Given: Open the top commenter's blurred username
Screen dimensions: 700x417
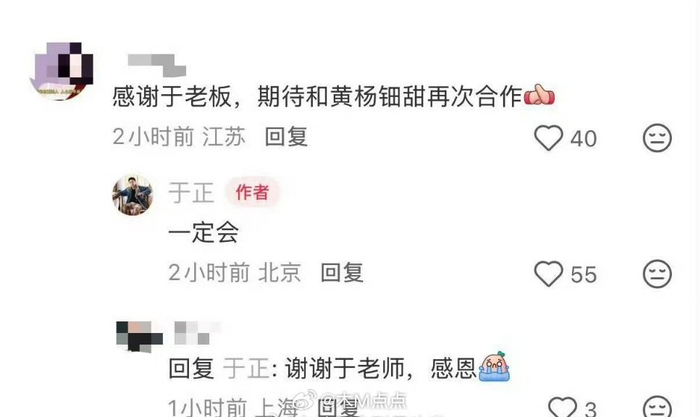Looking at the screenshot, I should point(157,65).
